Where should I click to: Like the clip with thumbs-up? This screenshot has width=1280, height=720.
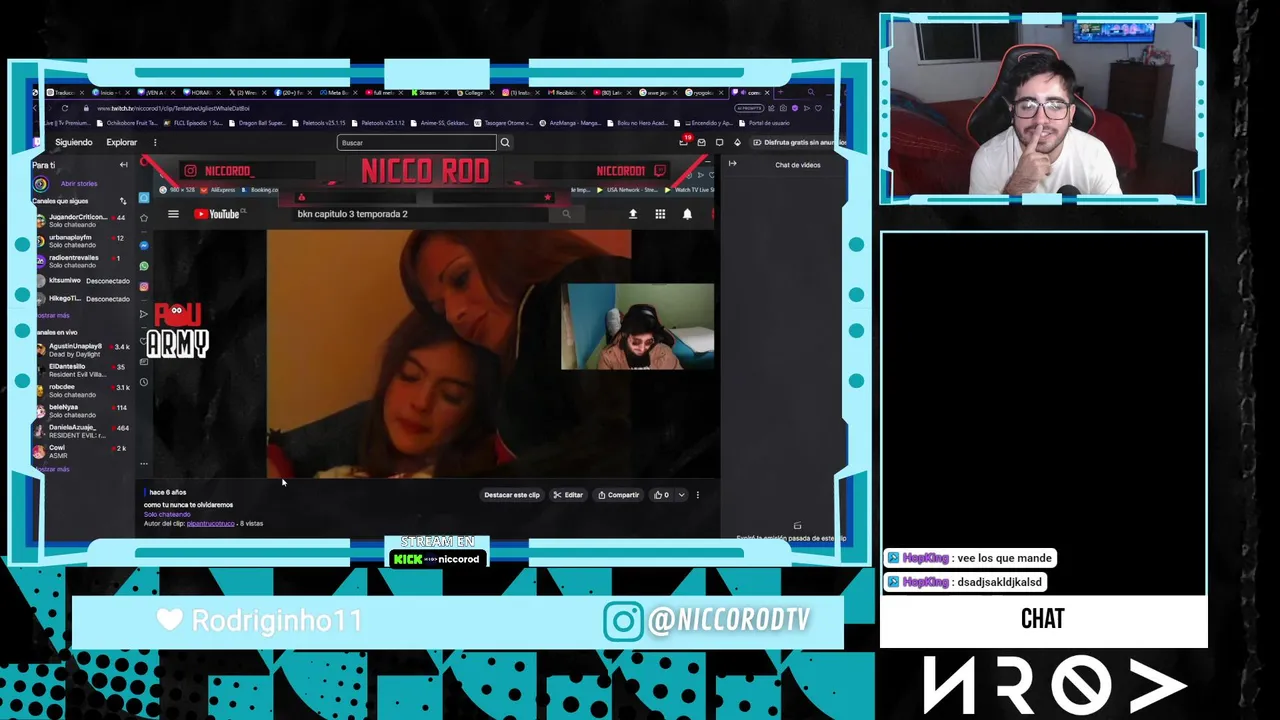[661, 495]
